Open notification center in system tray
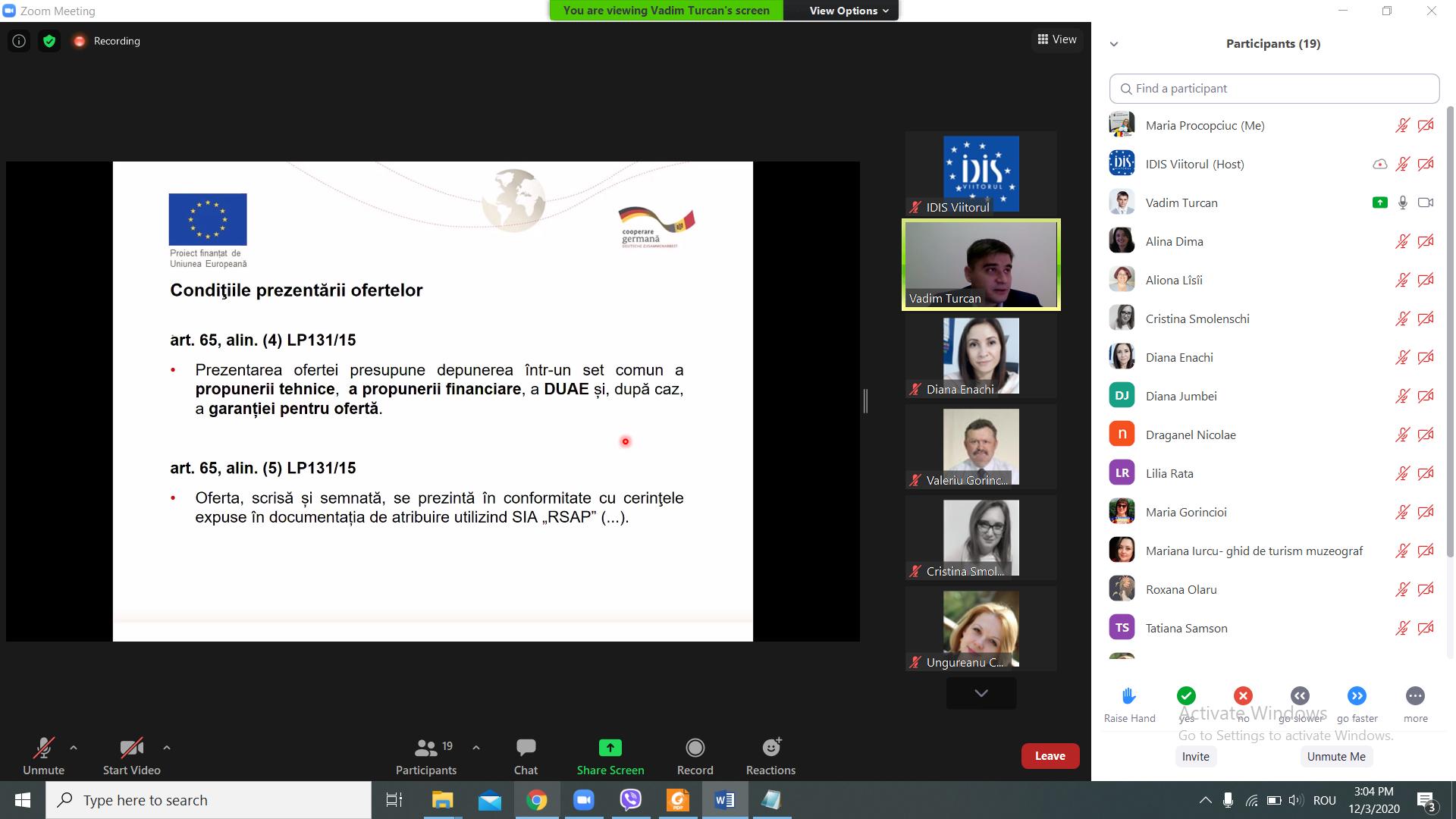Viewport: 1456px width, 819px height. [1426, 801]
